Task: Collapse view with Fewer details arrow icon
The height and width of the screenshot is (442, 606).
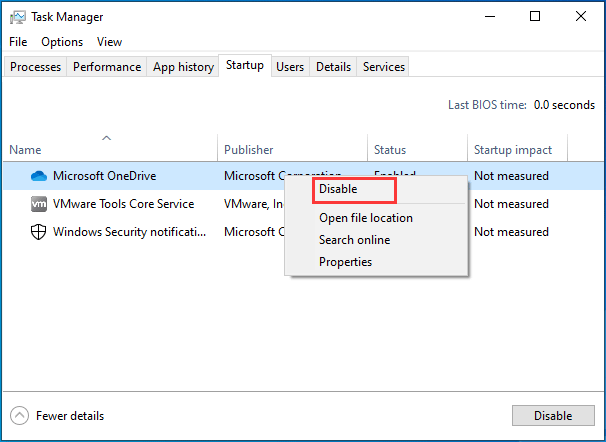Action: tap(19, 416)
